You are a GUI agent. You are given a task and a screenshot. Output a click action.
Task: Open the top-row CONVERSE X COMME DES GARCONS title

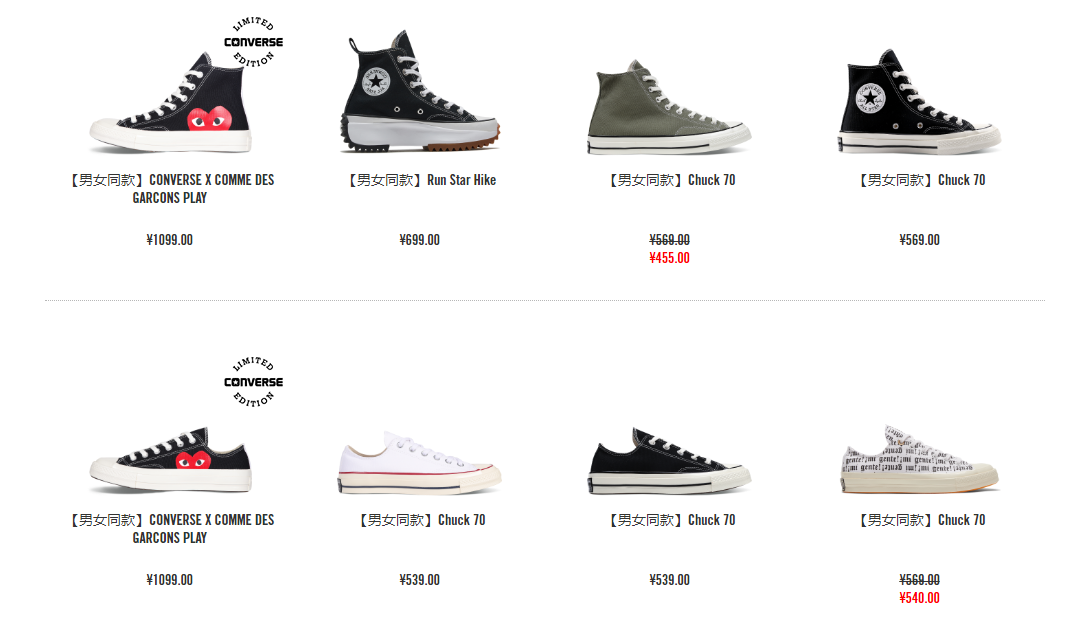(x=170, y=189)
